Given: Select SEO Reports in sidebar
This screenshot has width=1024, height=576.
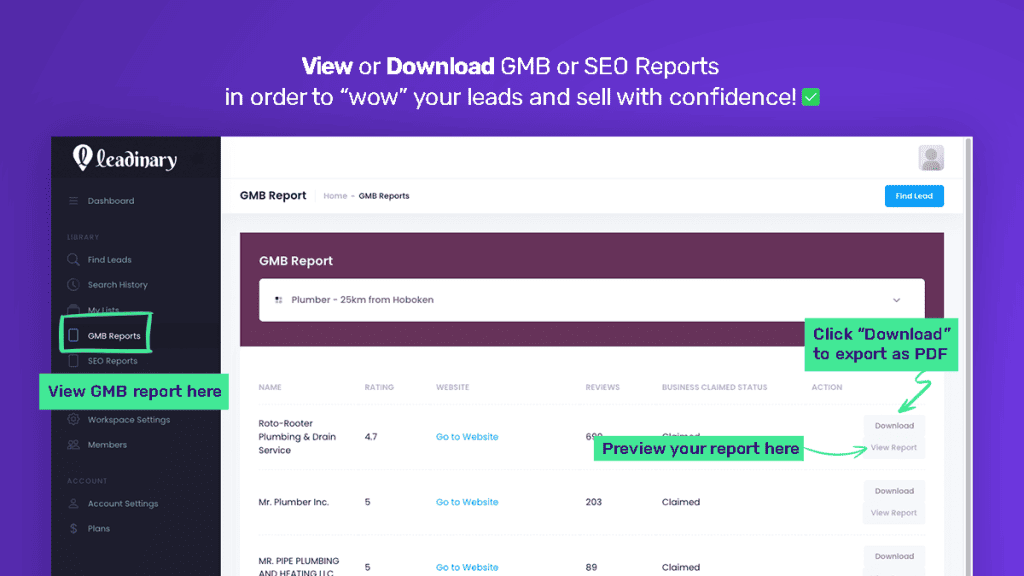Looking at the screenshot, I should (x=112, y=360).
